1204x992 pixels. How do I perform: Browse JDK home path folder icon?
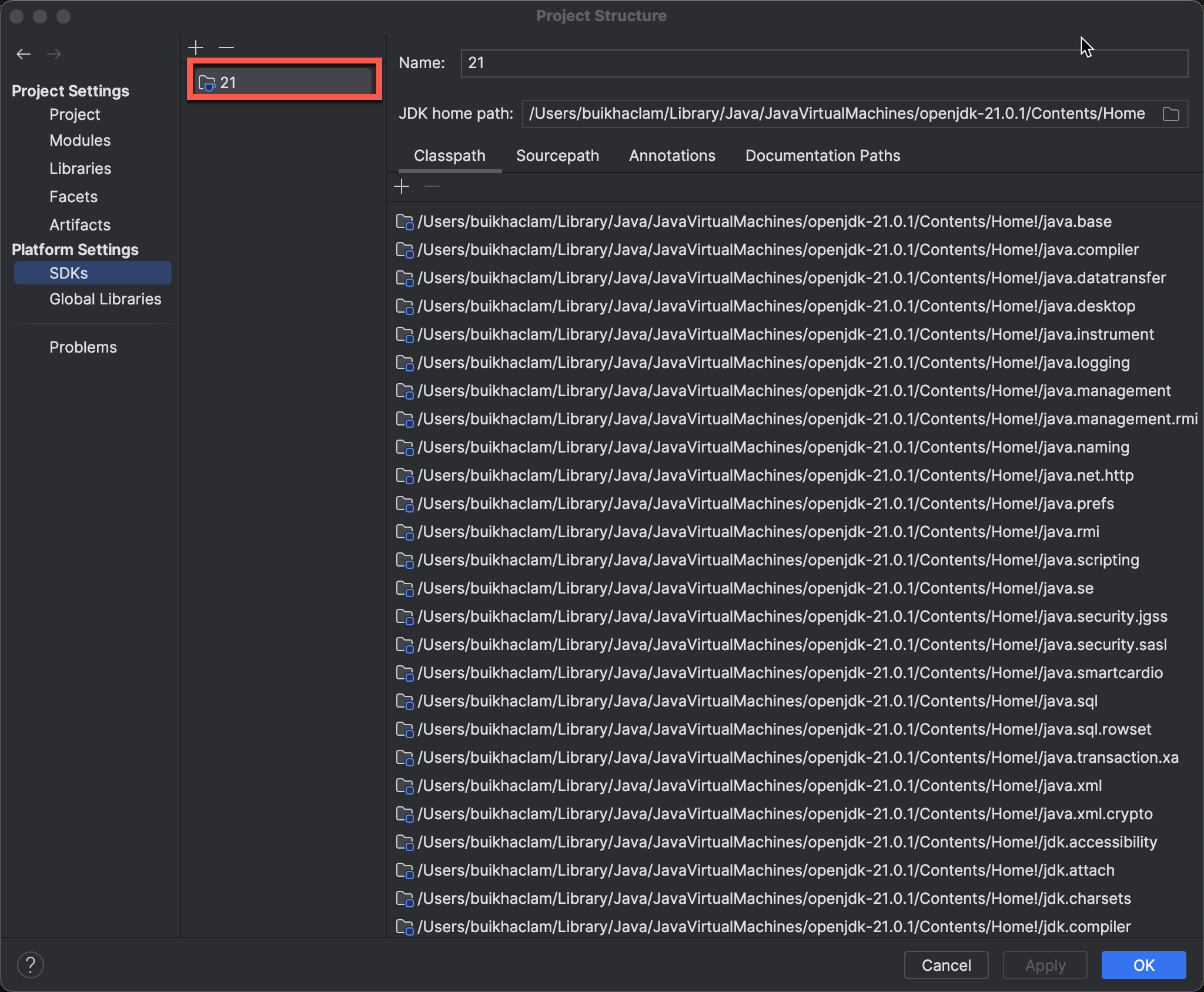coord(1170,114)
